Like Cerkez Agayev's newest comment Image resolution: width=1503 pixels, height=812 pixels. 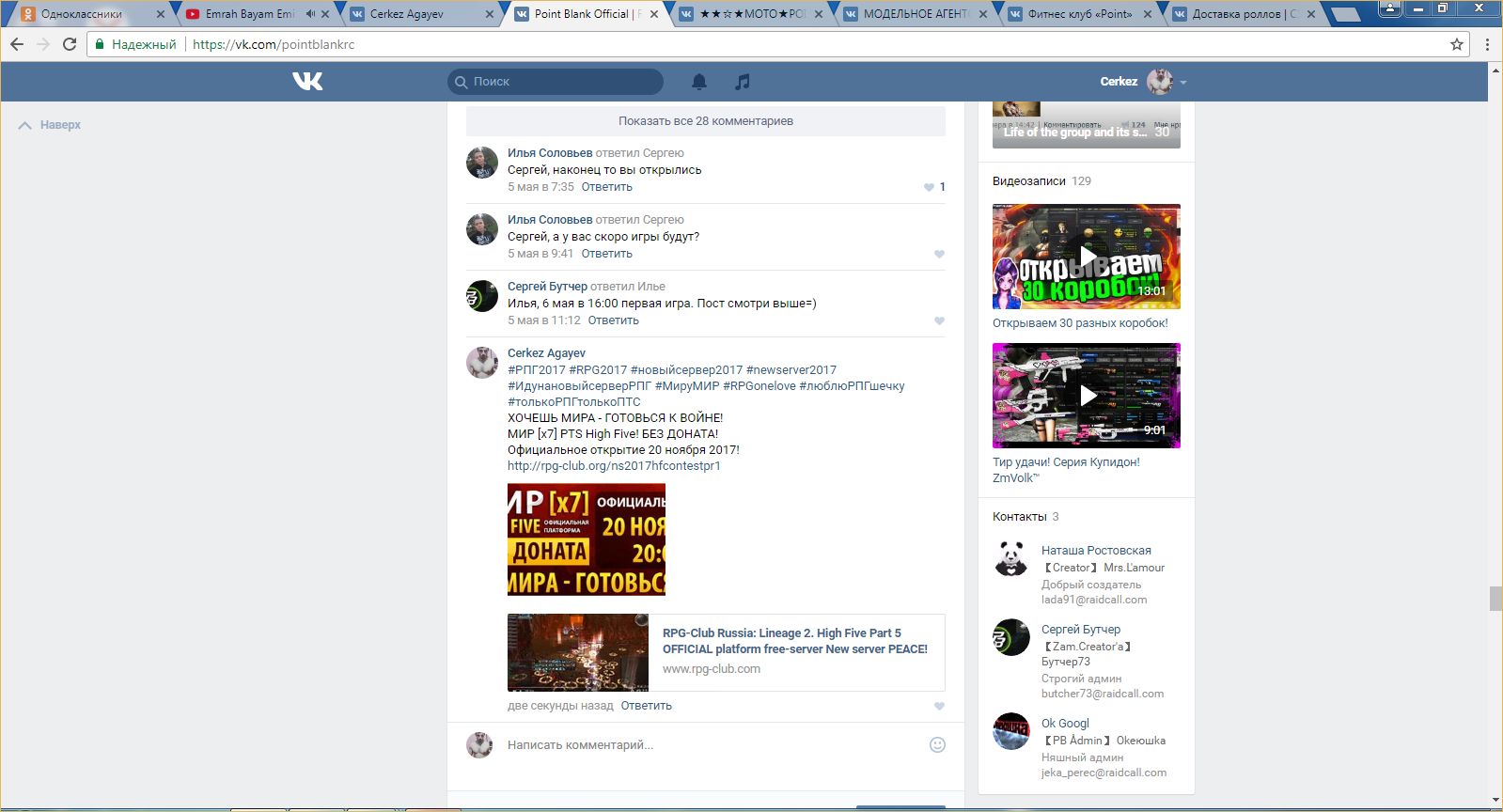[939, 707]
